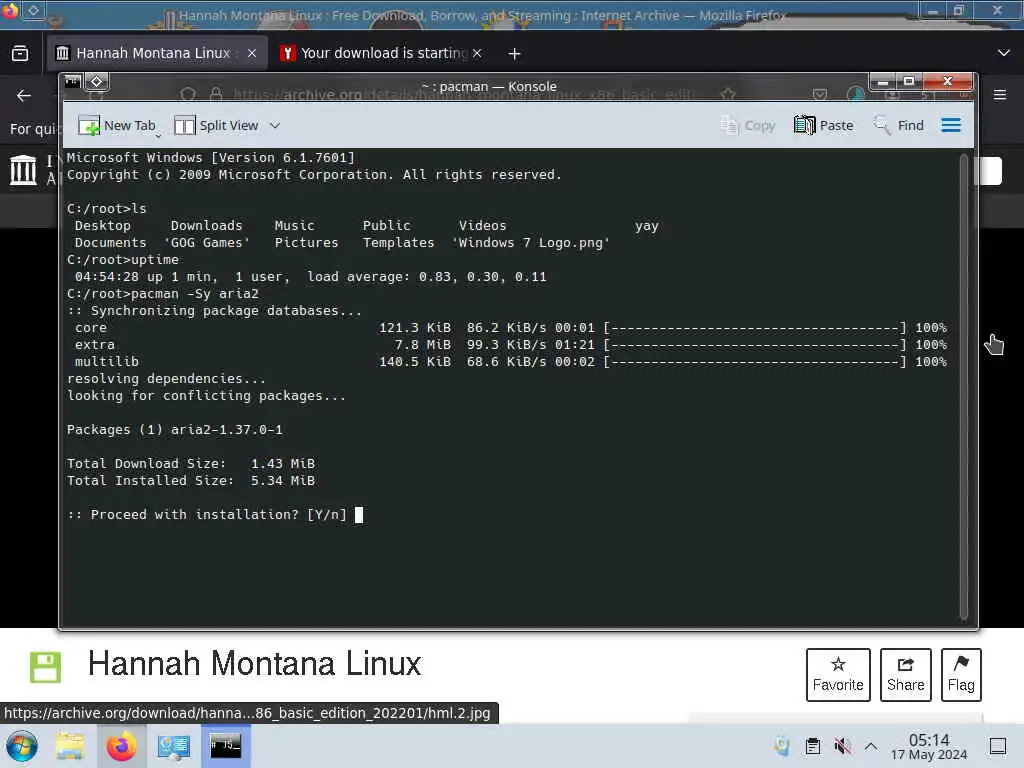This screenshot has width=1024, height=768.
Task: Click the leftmost colorful tray icon beside the clipboard
Action: 782,746
